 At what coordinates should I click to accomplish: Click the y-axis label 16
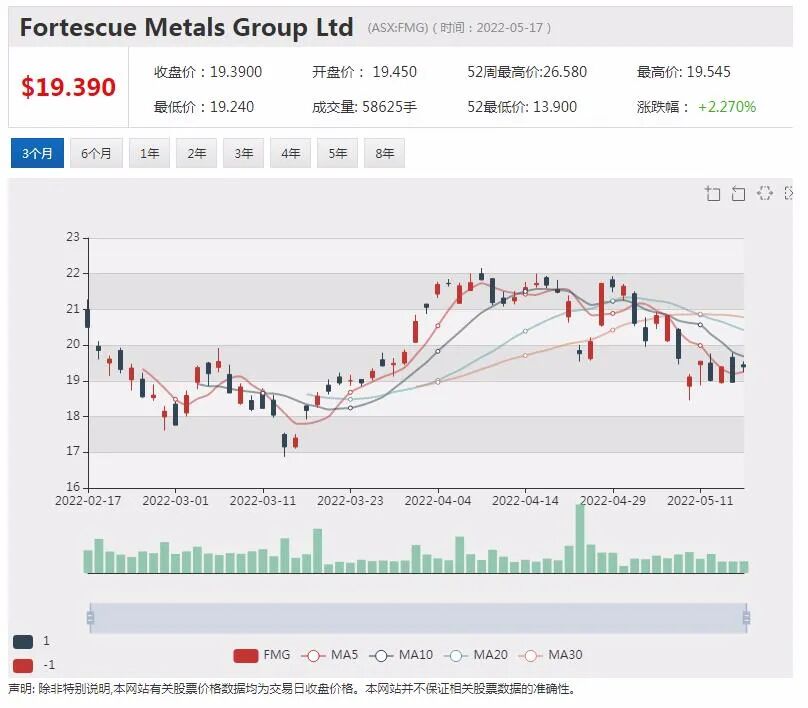click(x=73, y=486)
